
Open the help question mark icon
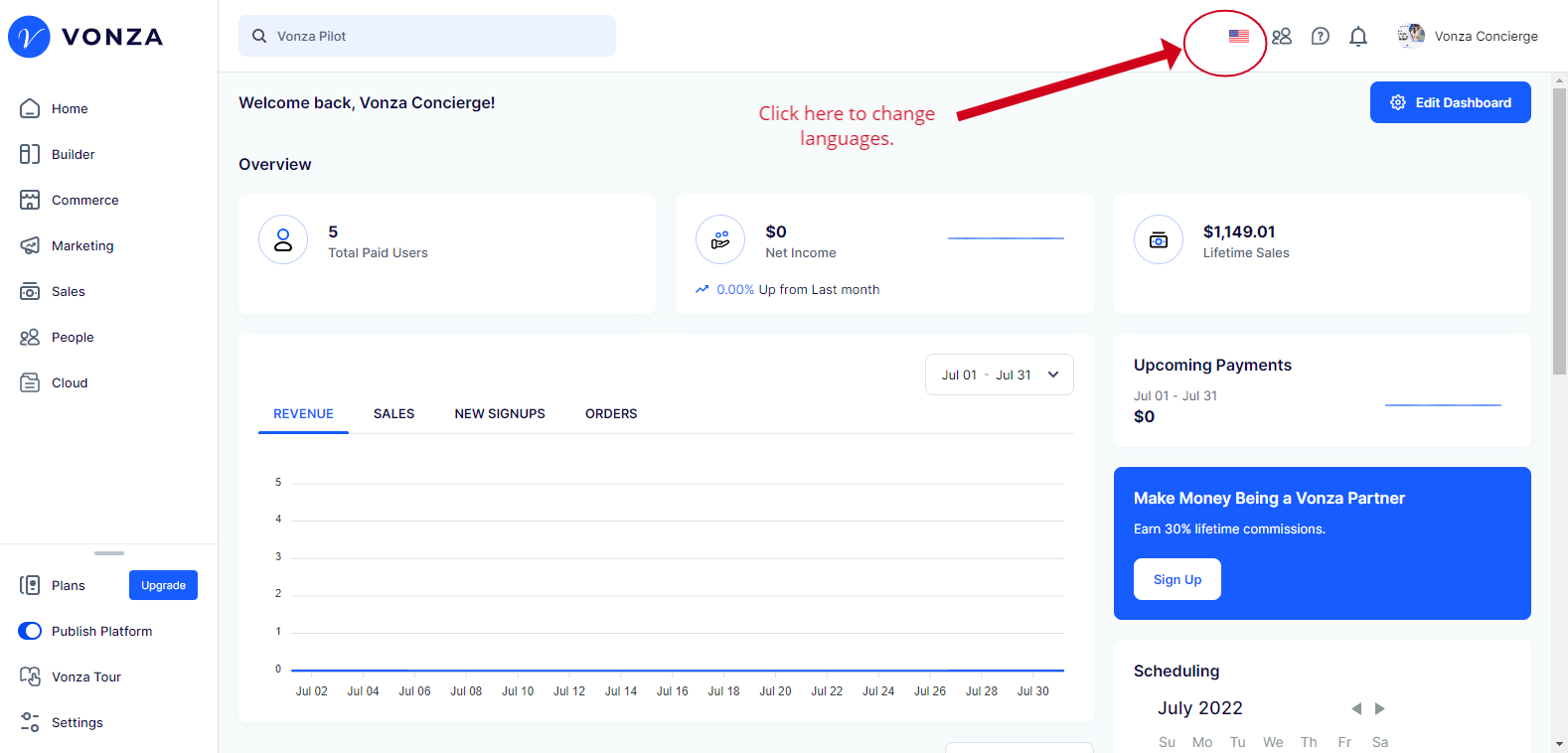click(x=1320, y=36)
